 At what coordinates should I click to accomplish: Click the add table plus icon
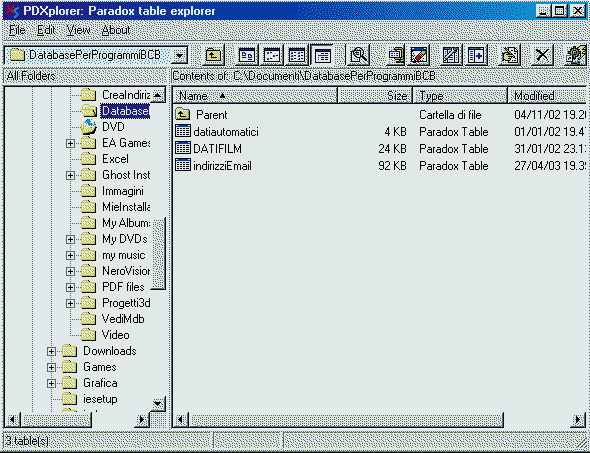click(x=476, y=56)
